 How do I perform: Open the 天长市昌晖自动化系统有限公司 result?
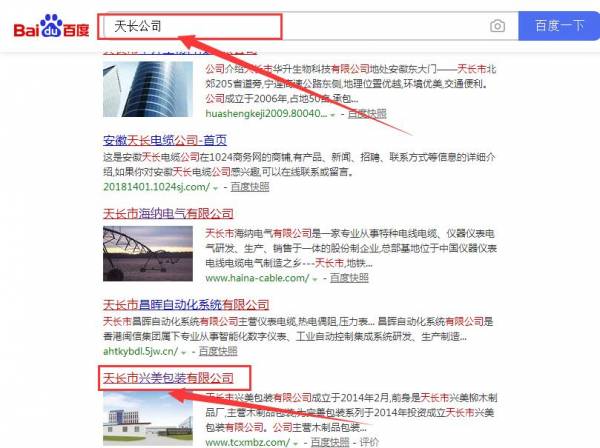pyautogui.click(x=186, y=305)
